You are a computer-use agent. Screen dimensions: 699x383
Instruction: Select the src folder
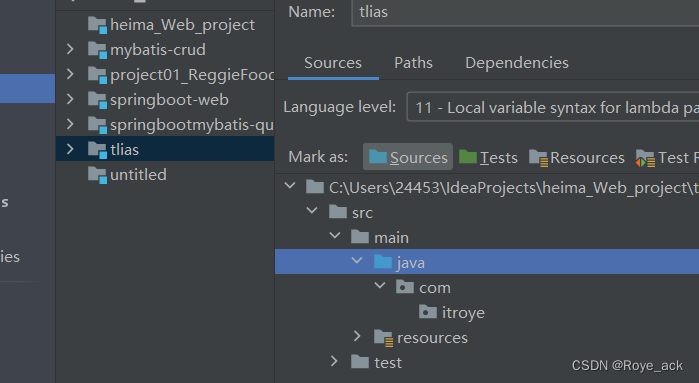pos(362,213)
